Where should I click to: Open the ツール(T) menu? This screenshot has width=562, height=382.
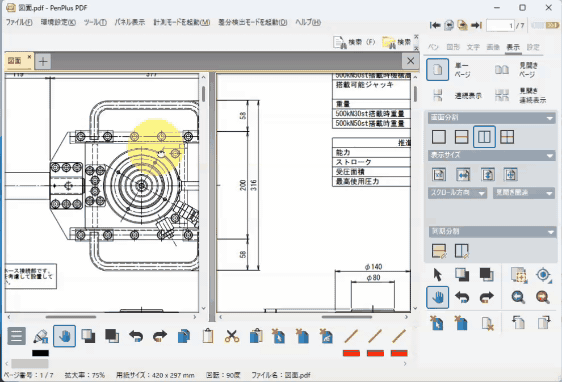pyautogui.click(x=95, y=22)
